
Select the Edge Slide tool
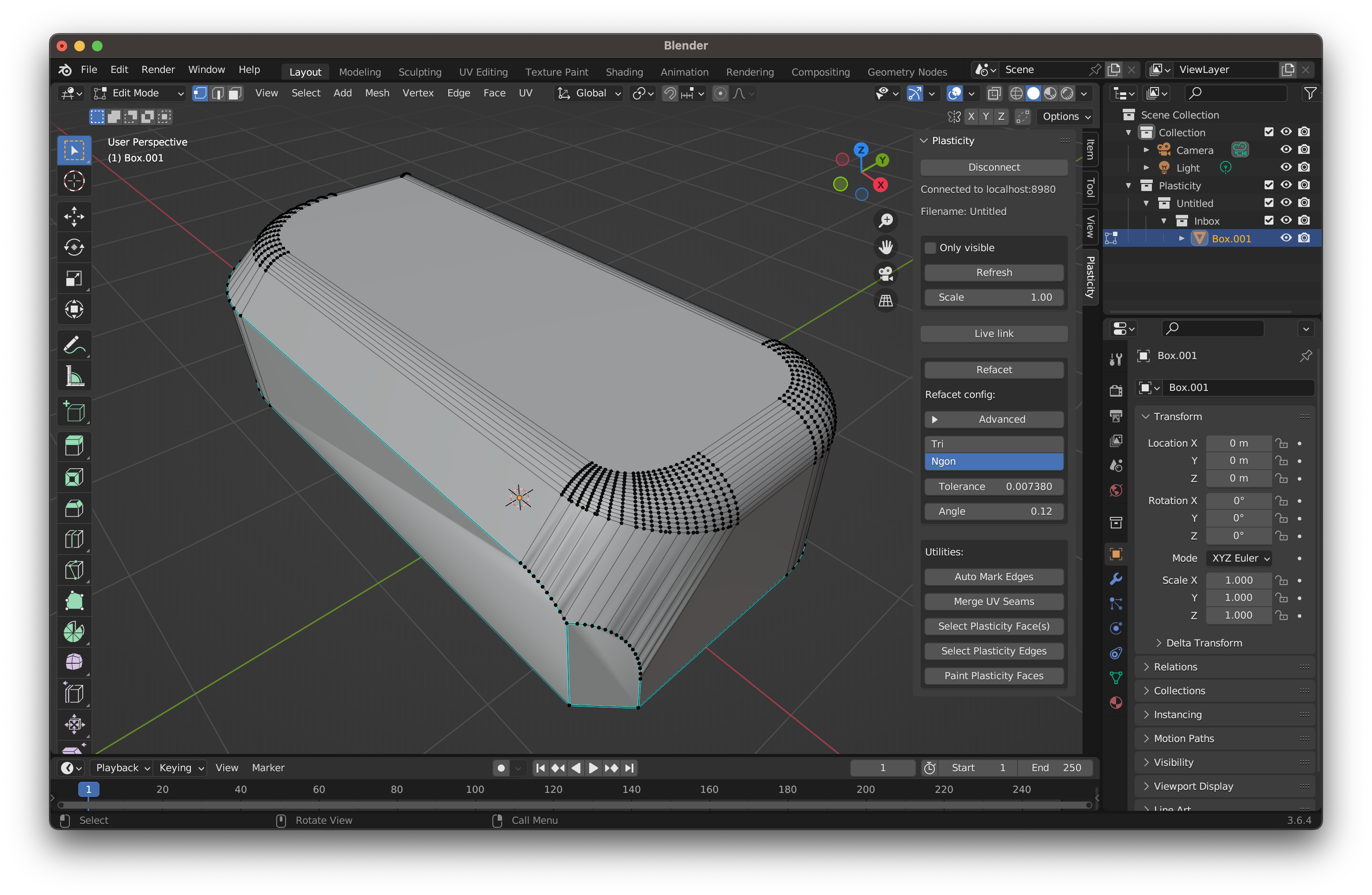pos(74,694)
